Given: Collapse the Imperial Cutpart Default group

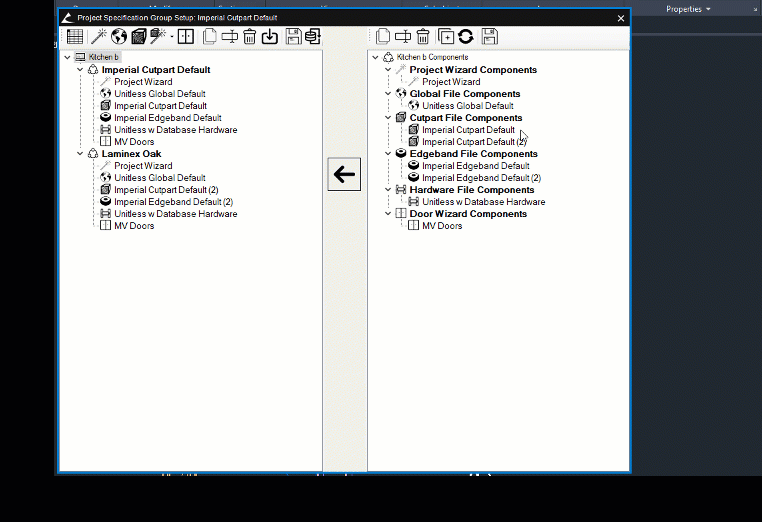Looking at the screenshot, I should (80, 70).
